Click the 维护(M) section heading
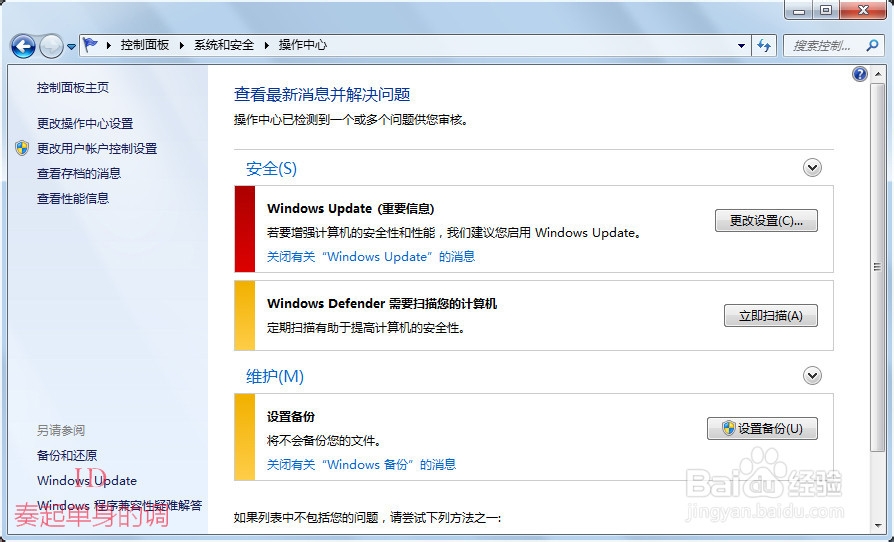Viewport: 894px width, 542px height. point(275,377)
